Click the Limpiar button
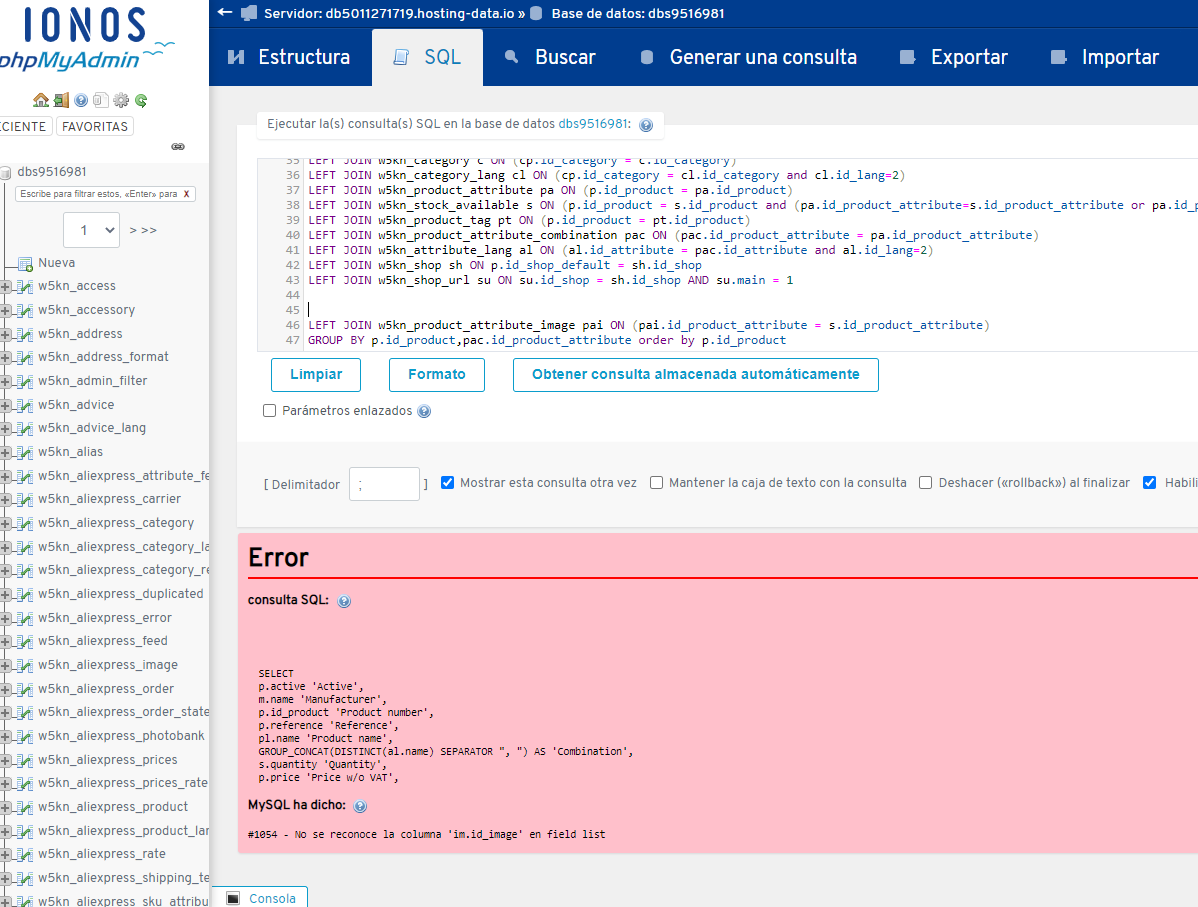 [316, 374]
